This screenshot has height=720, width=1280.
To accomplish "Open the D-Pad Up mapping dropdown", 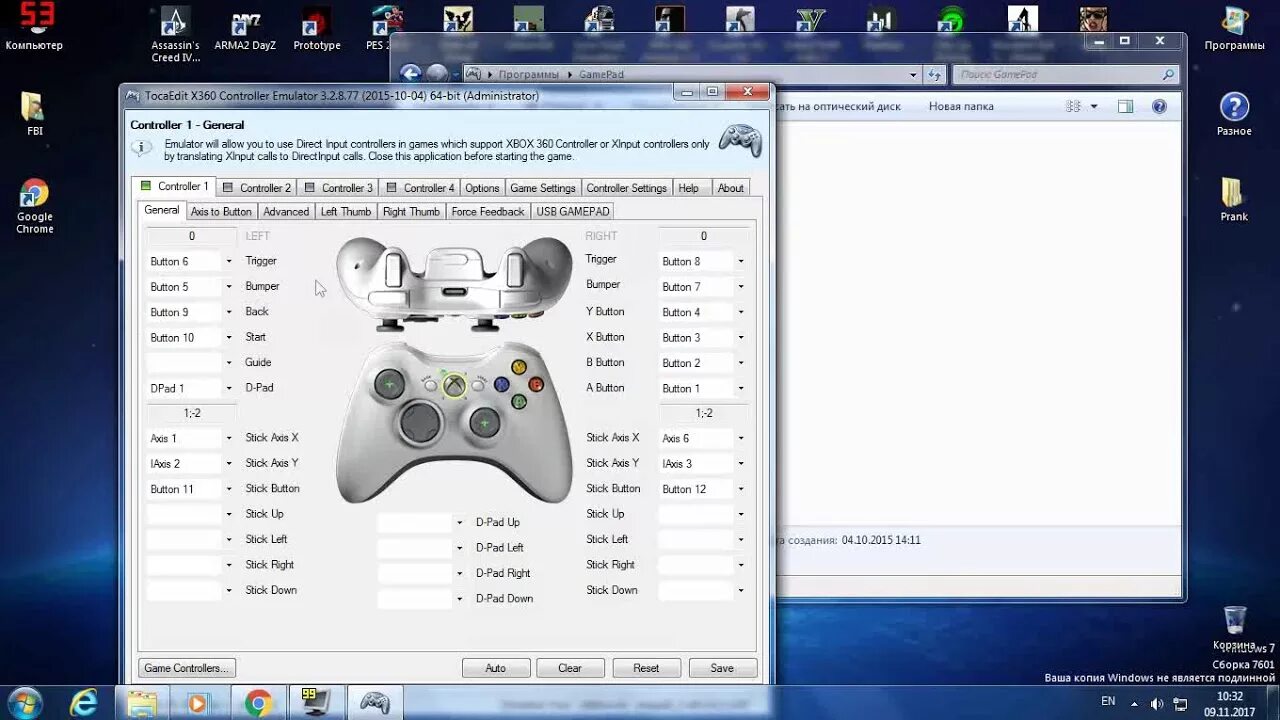I will pyautogui.click(x=460, y=522).
